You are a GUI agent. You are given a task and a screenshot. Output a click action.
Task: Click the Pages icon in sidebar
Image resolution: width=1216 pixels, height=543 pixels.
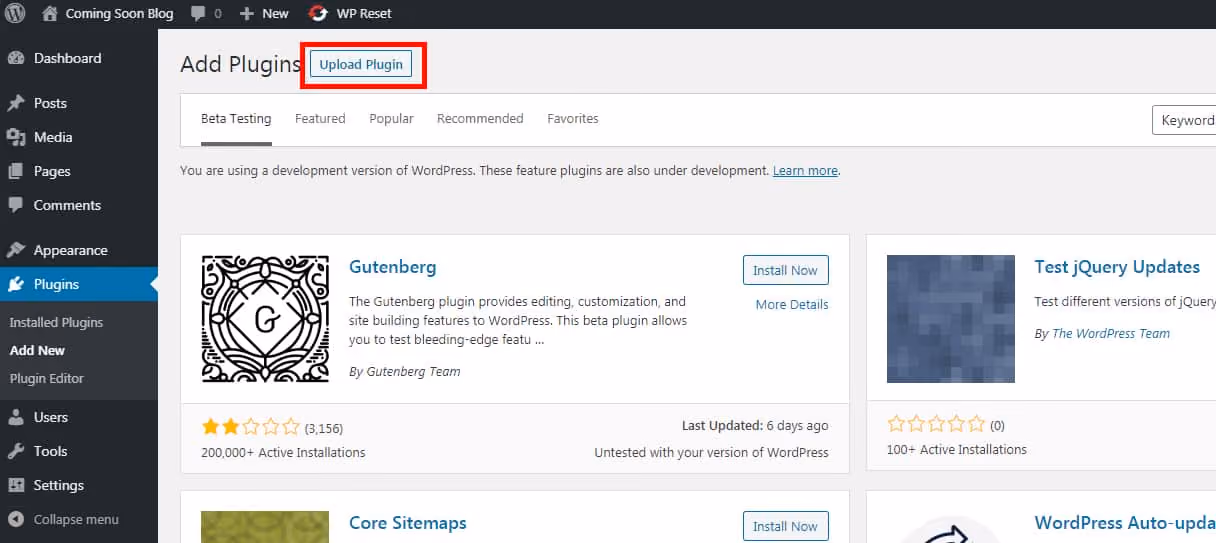pyautogui.click(x=16, y=171)
